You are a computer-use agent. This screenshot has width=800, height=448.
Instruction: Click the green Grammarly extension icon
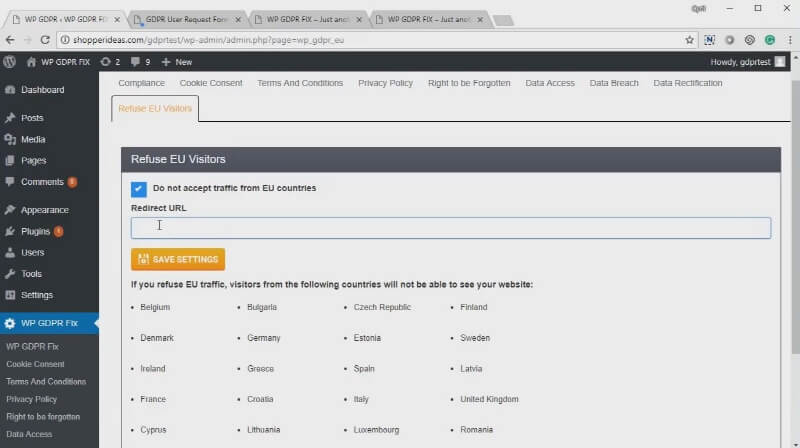770,40
